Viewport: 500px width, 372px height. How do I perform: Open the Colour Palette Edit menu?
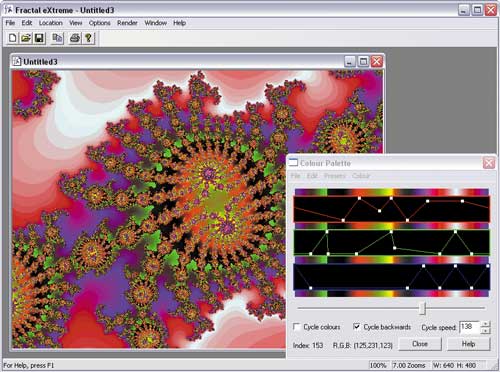[312, 176]
